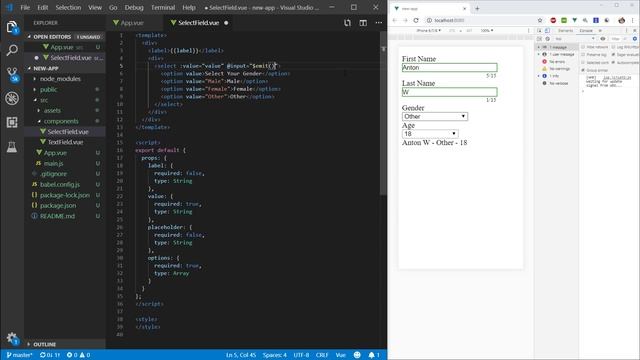The height and width of the screenshot is (360, 640).
Task: Open errors and warnings count in status bar
Action: tap(78, 355)
